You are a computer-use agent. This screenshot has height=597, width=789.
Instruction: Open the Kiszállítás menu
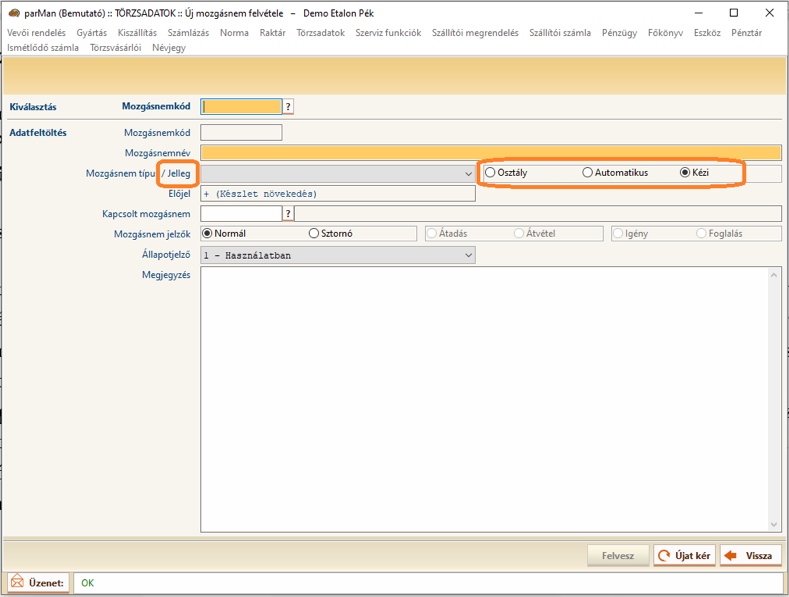pos(137,33)
